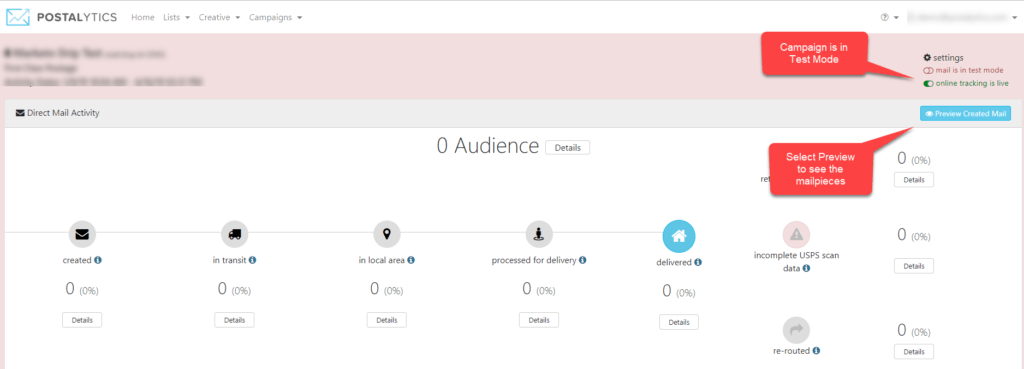Viewport: 1024px width, 369px height.
Task: Click the Preview Created Mail button
Action: click(965, 114)
